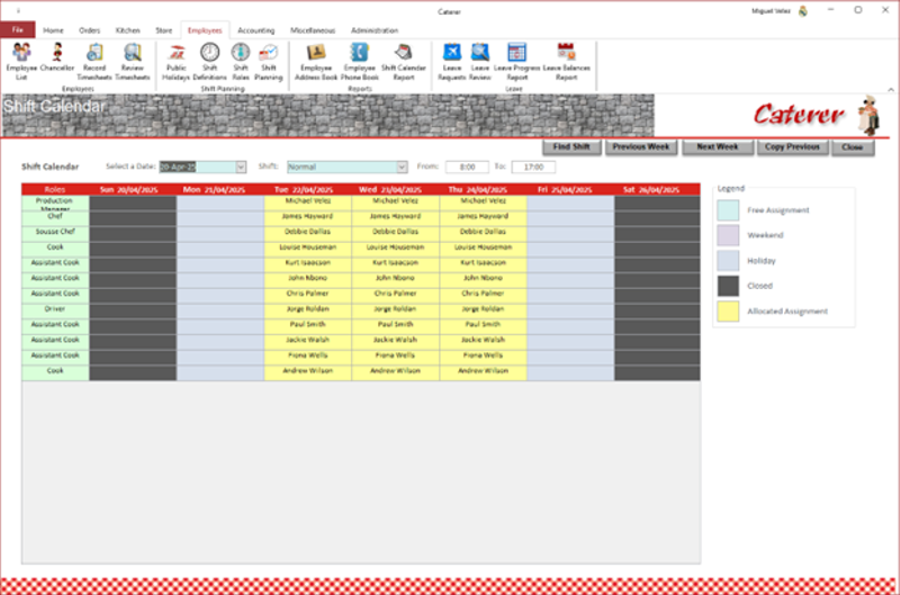
Task: Open the Employee List
Action: (x=21, y=61)
